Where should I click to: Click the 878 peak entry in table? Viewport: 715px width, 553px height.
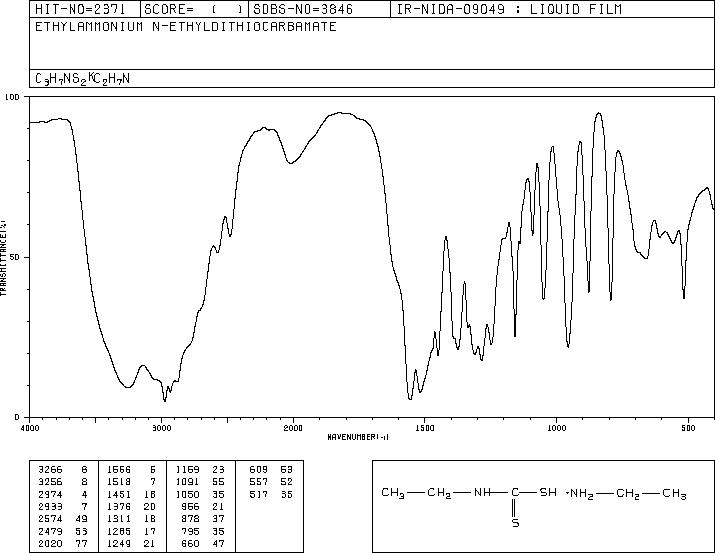click(x=190, y=519)
